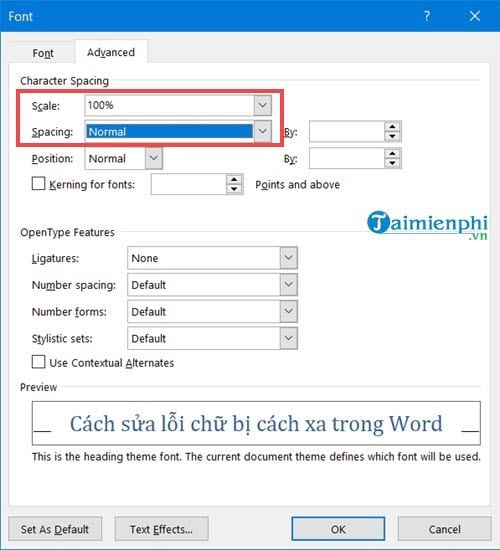Click the OpenType Features heading
The width and height of the screenshot is (500, 550).
click(67, 232)
